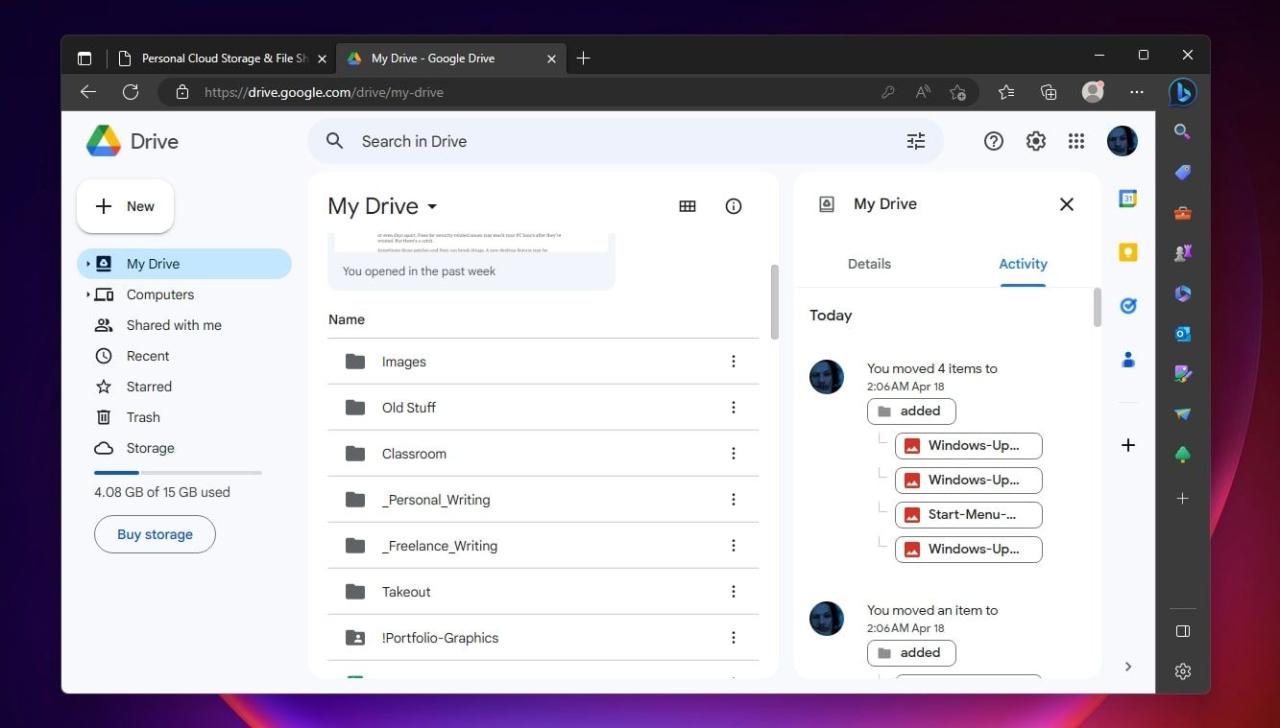This screenshot has height=728, width=1280.
Task: Open more actions for _Personal_Writing folder
Action: pyautogui.click(x=733, y=499)
